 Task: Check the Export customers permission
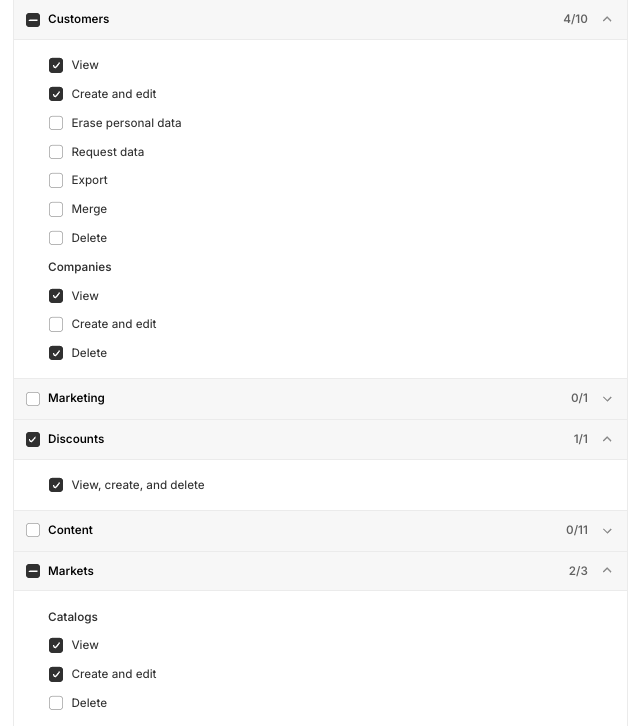[x=56, y=180]
